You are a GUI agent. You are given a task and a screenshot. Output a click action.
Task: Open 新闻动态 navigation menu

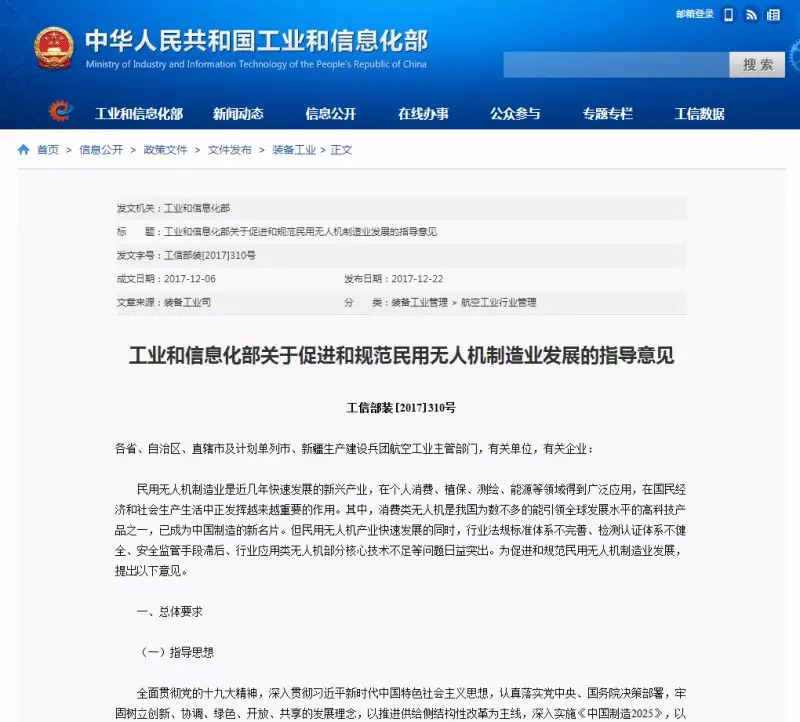point(238,113)
